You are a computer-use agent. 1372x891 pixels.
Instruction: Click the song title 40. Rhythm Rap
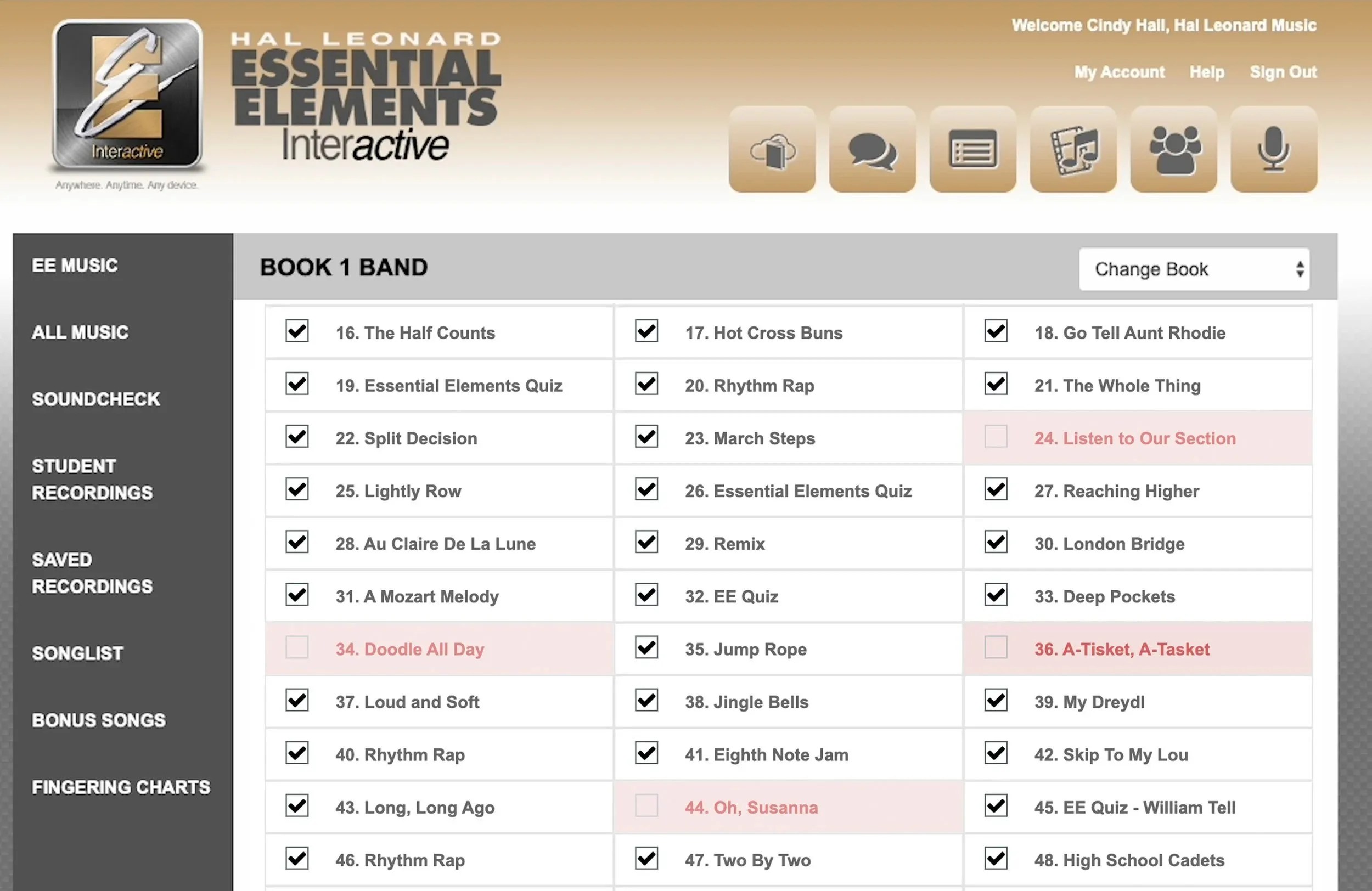(400, 755)
